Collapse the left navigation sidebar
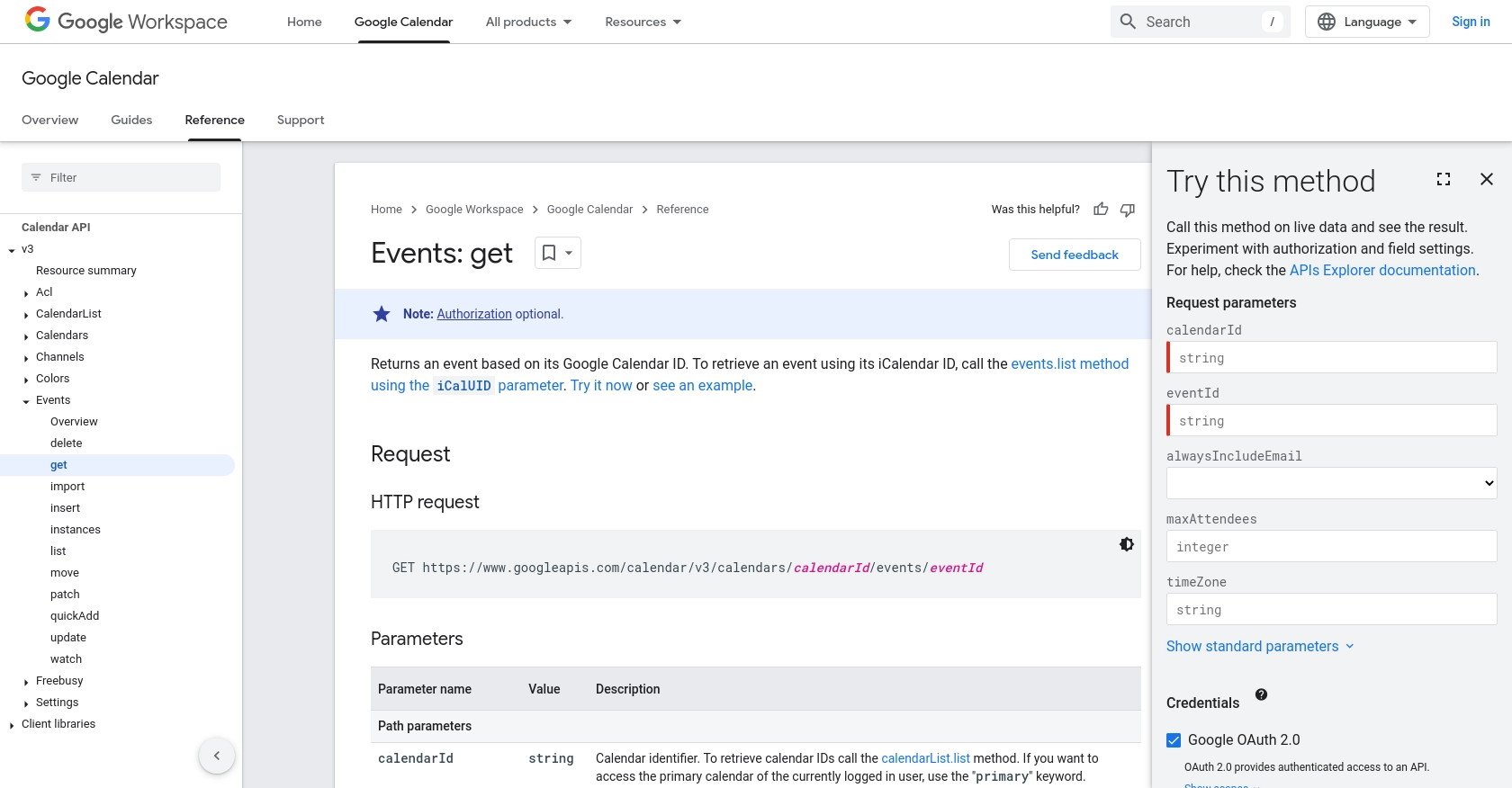The image size is (1512, 788). tap(217, 756)
